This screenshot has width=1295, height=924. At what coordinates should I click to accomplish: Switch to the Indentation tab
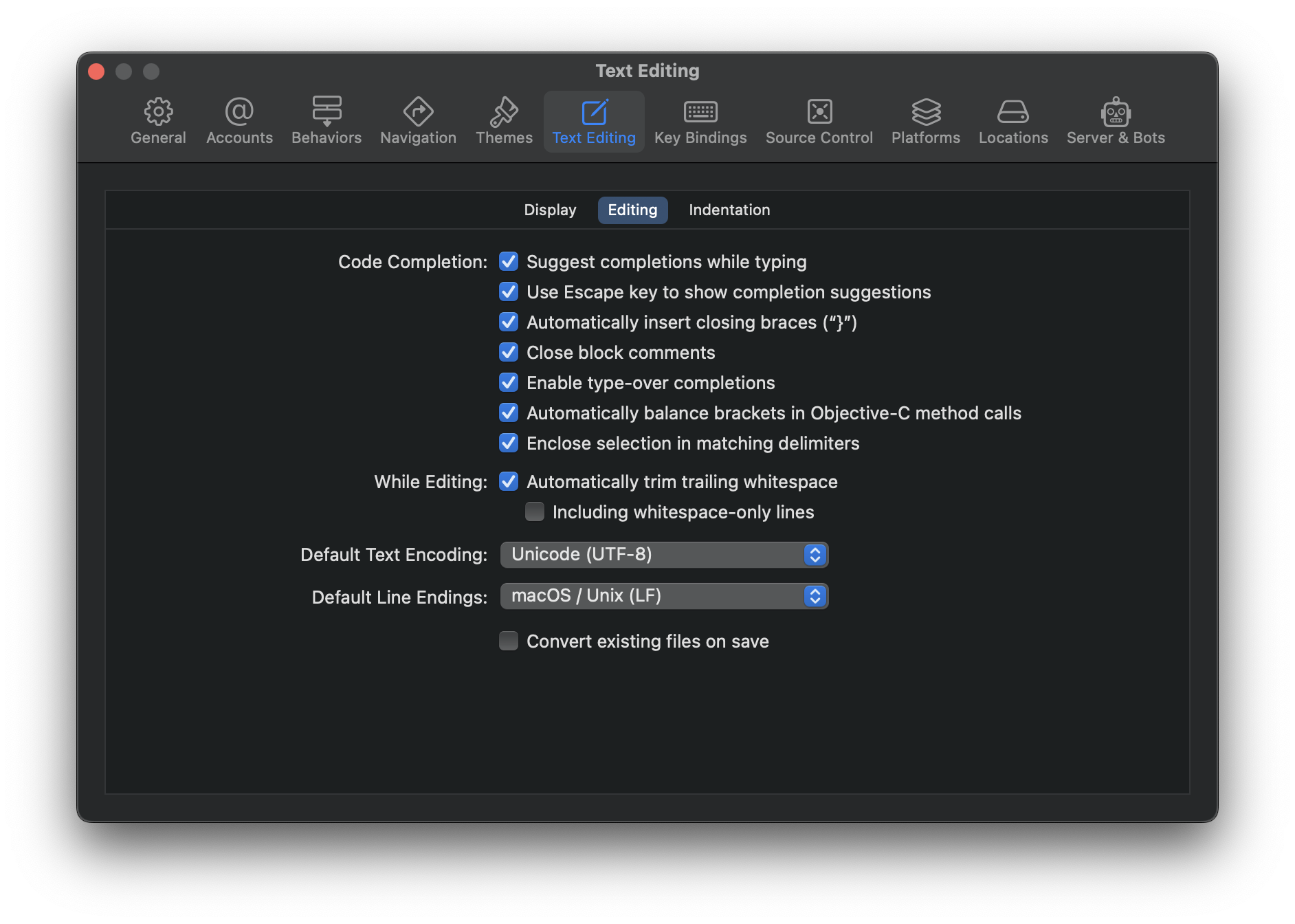(x=729, y=210)
